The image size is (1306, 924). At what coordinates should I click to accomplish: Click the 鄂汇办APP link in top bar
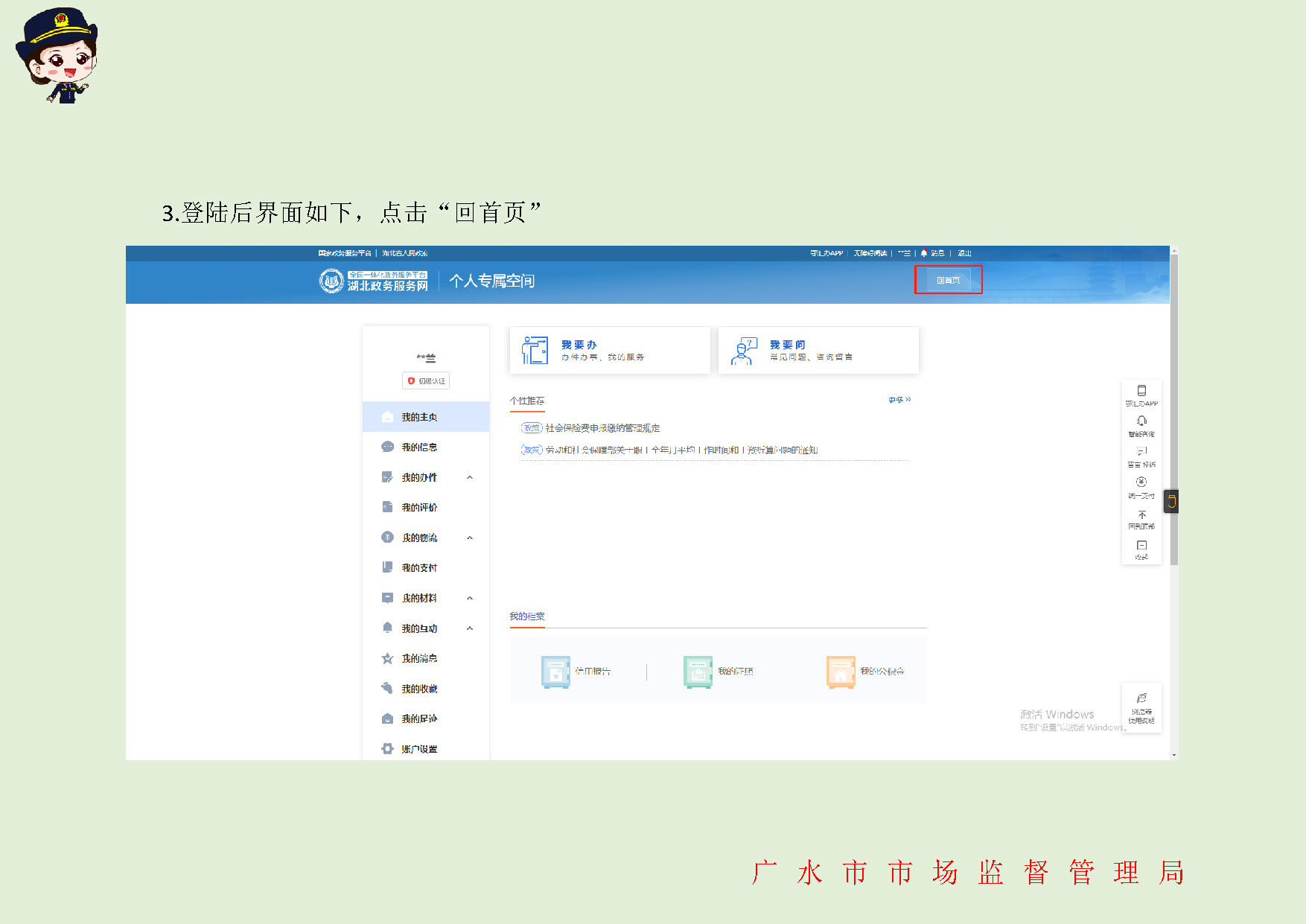(x=826, y=253)
